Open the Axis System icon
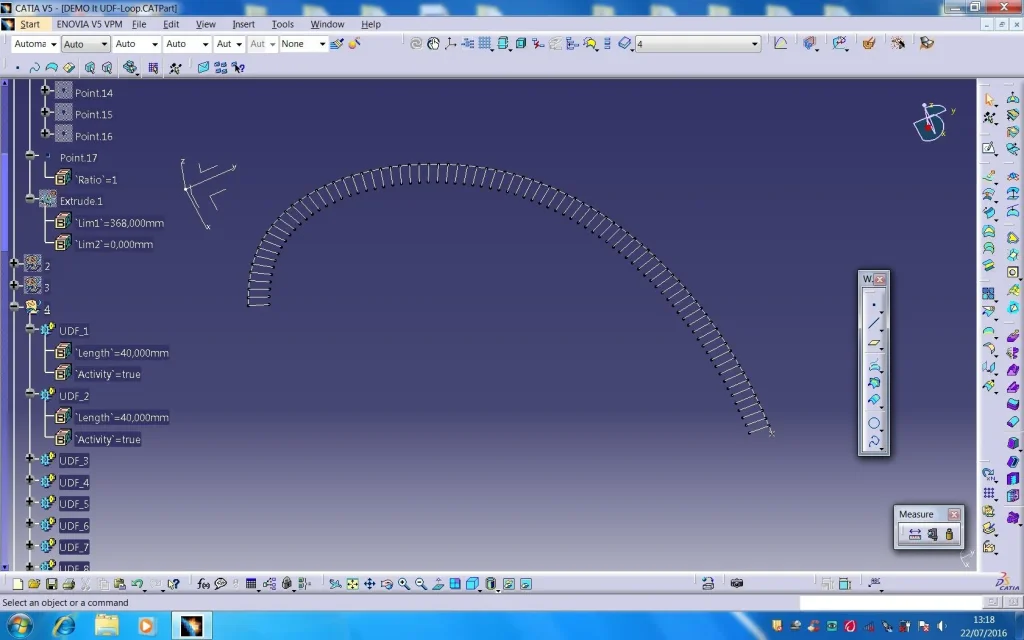 click(451, 44)
